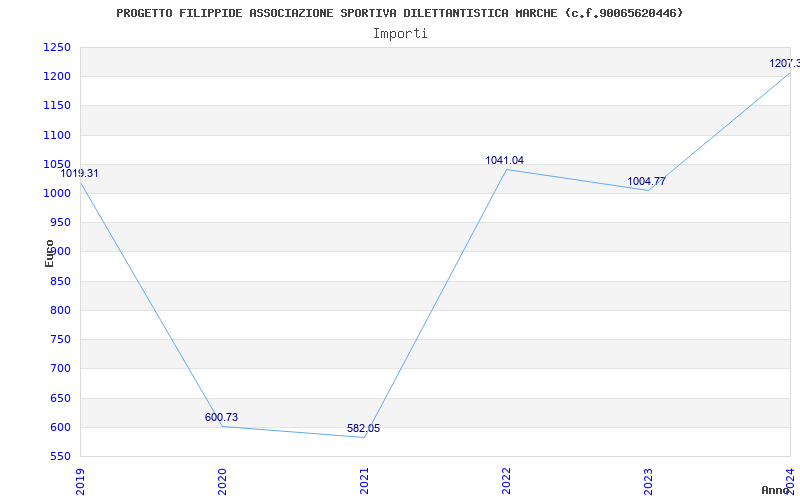800x500 pixels.
Task: Click the 2020 x-axis label
Action: point(222,481)
